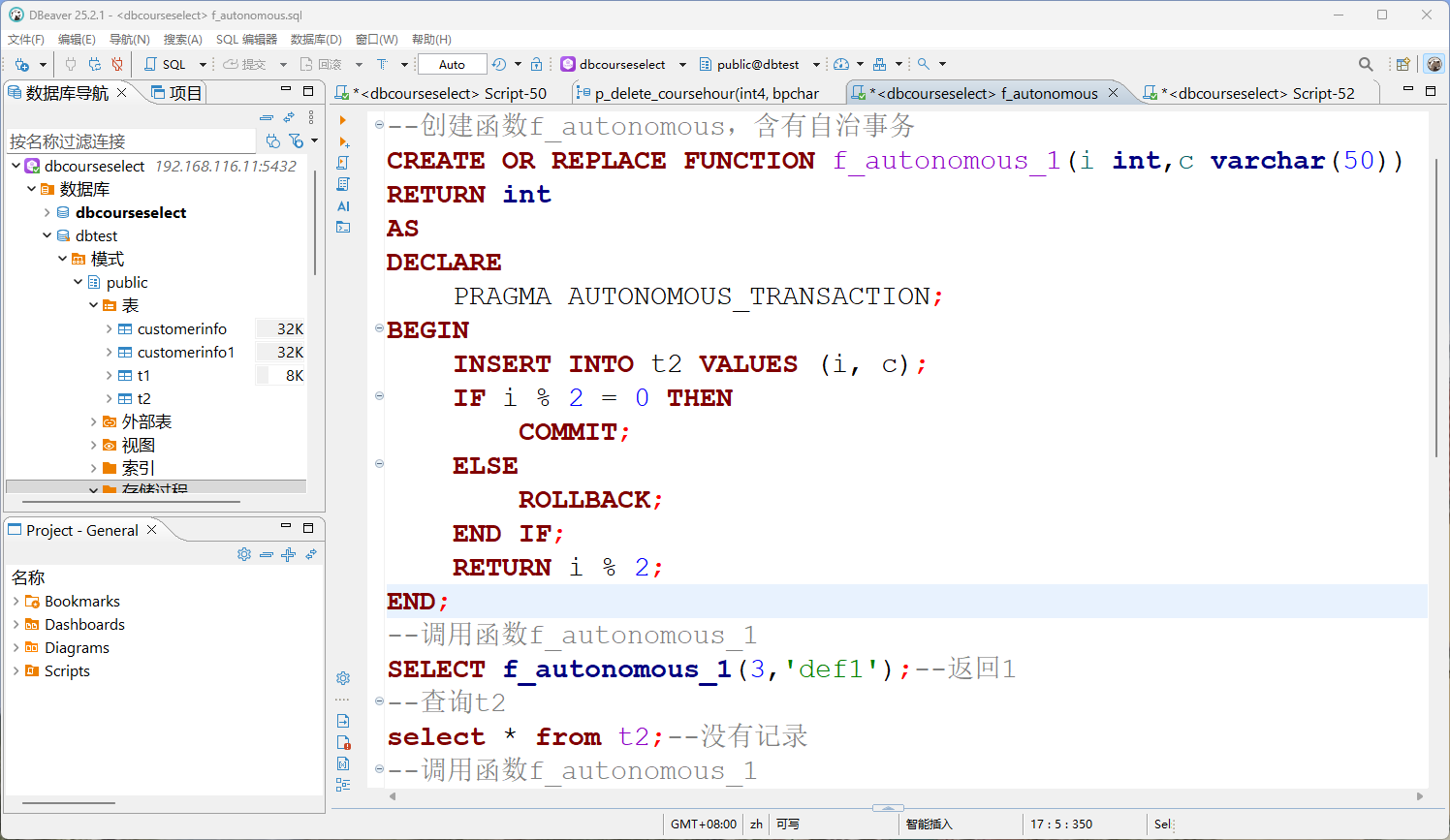Image resolution: width=1450 pixels, height=840 pixels.
Task: Click the lock icon next to Auto
Action: pyautogui.click(x=537, y=64)
